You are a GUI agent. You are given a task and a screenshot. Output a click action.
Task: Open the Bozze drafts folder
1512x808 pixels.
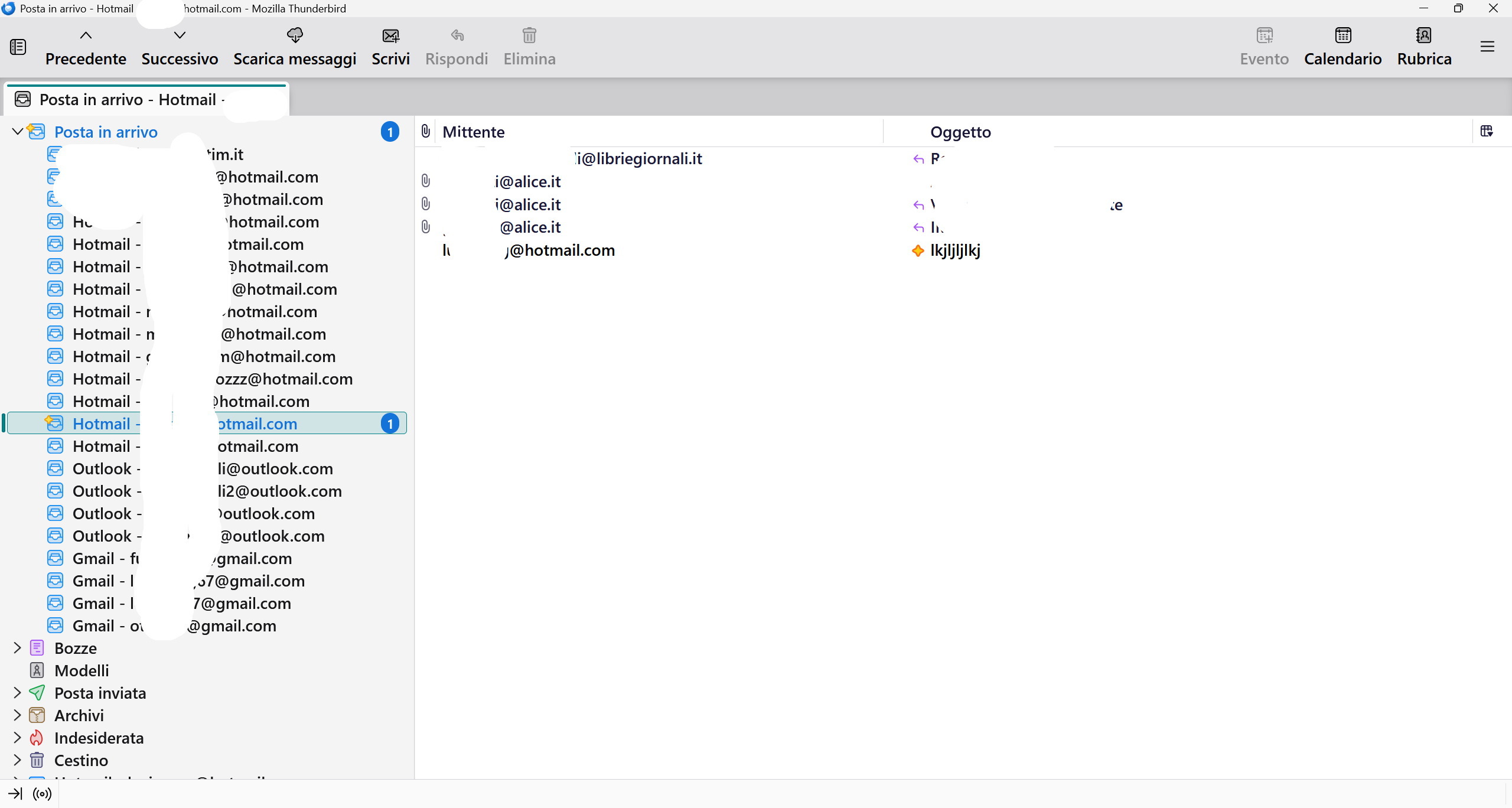pos(76,649)
